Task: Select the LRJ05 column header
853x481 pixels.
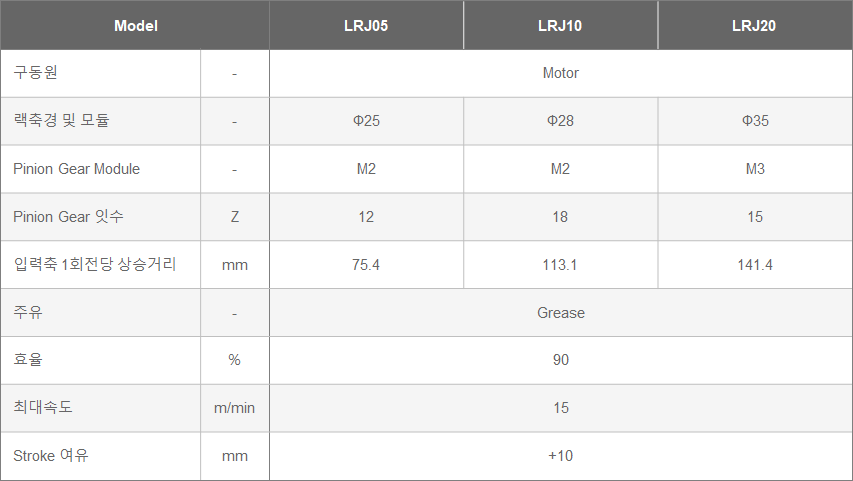Action: [x=366, y=25]
